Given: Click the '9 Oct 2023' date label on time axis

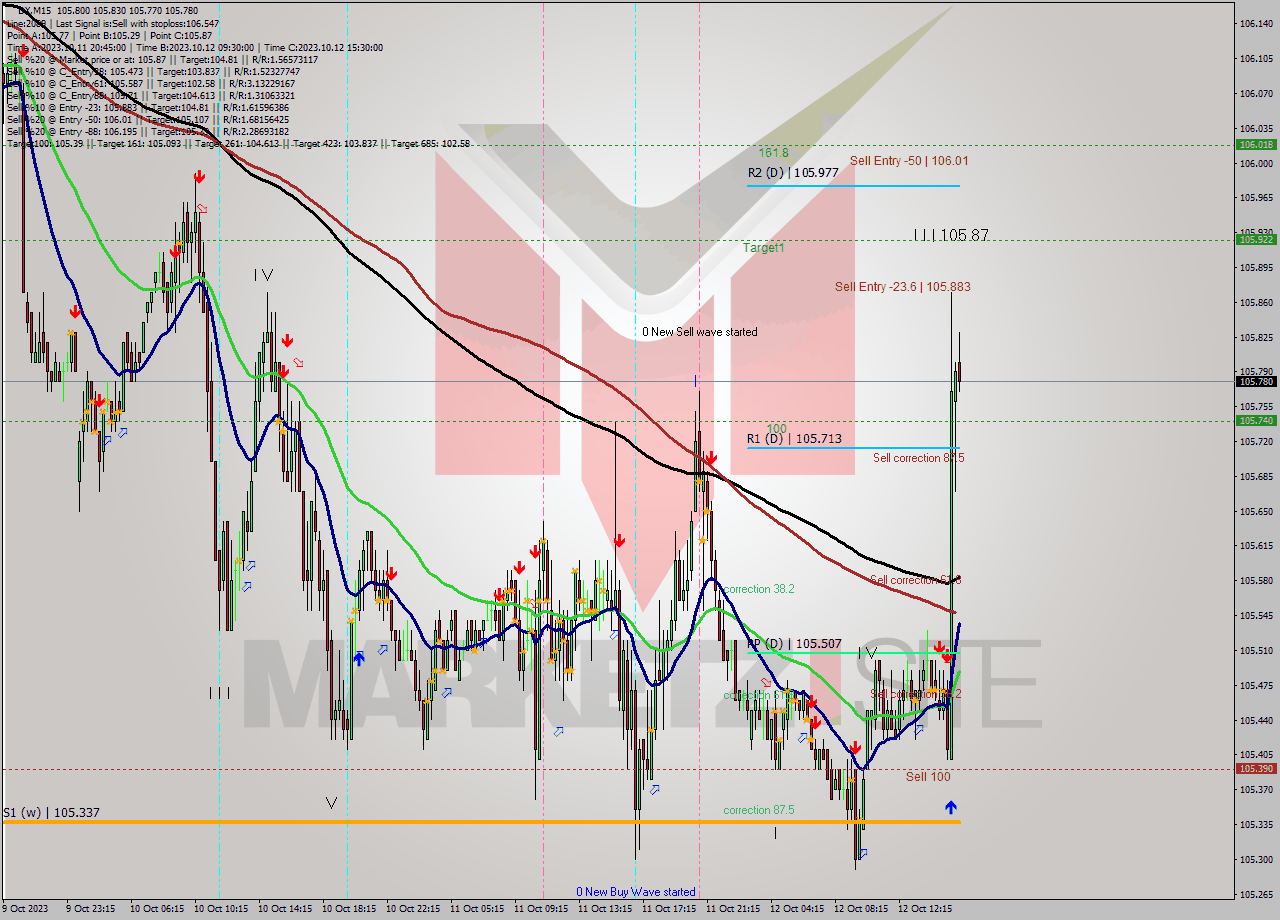Looking at the screenshot, I should (24, 909).
